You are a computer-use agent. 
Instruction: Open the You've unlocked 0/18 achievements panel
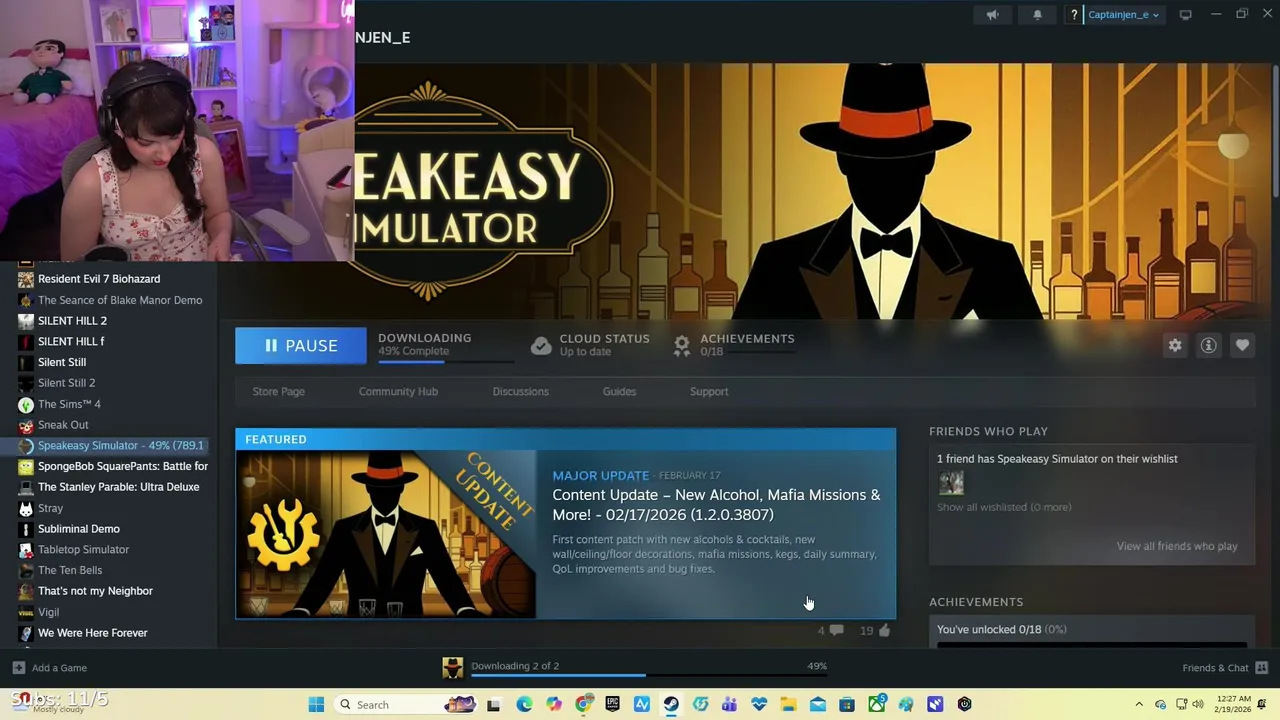pos(1091,630)
